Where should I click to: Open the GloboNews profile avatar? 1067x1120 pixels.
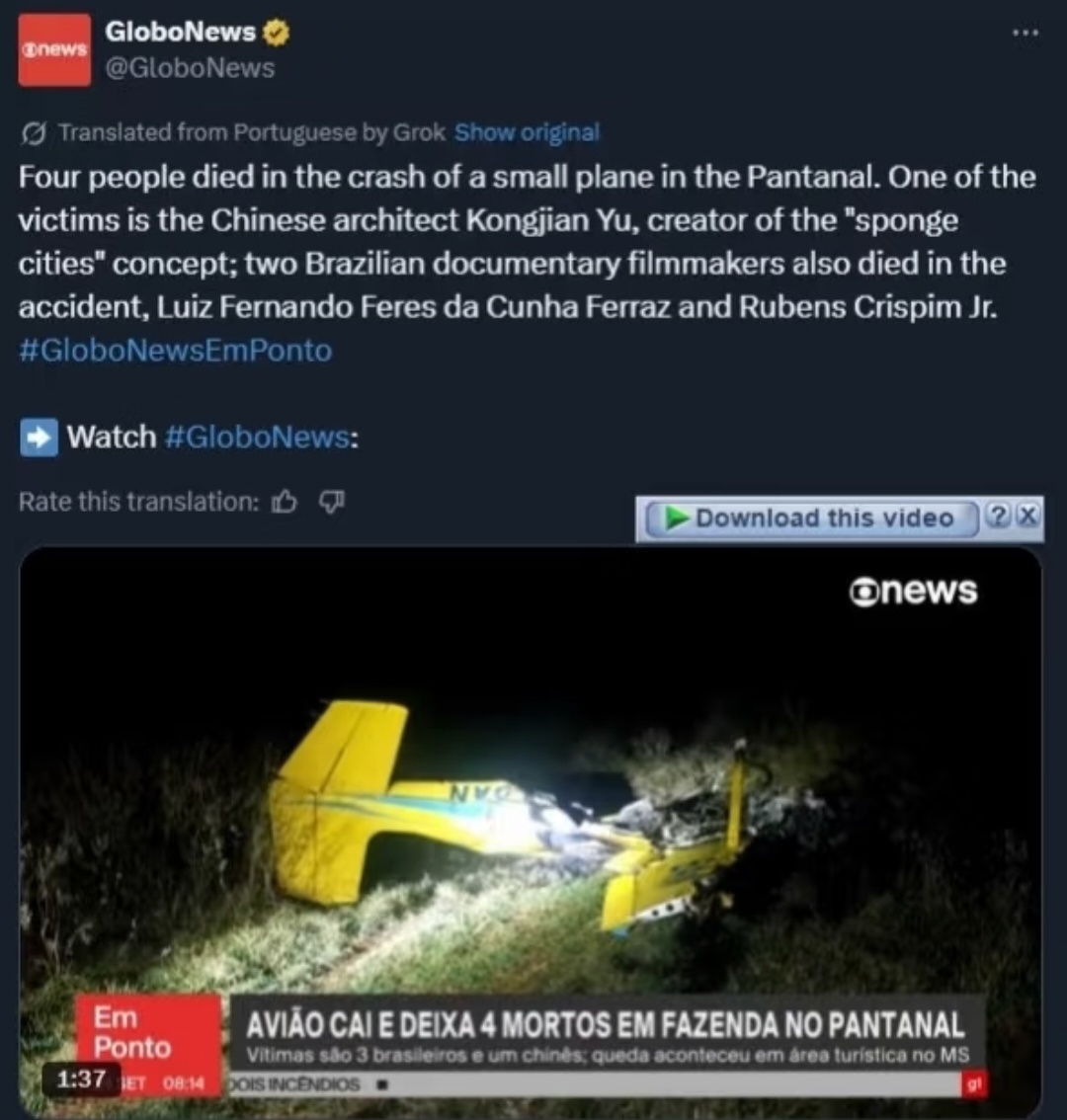pos(54,50)
